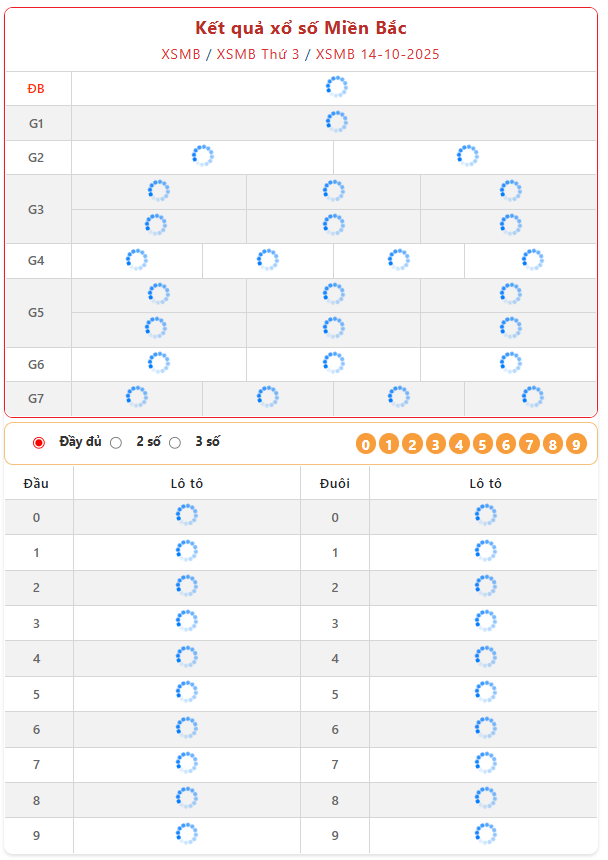Click the "Kết quả xổ số Miền Bắc" title

(301, 28)
